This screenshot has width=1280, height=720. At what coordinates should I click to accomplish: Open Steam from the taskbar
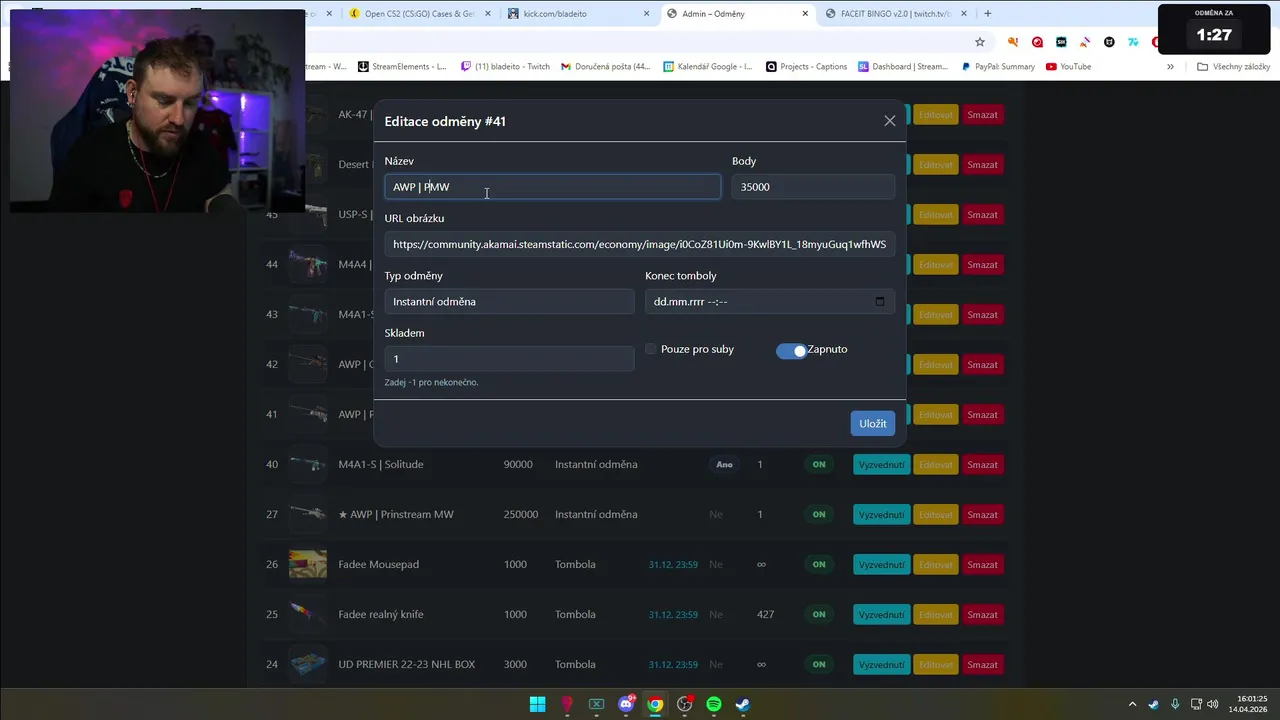[x=743, y=704]
